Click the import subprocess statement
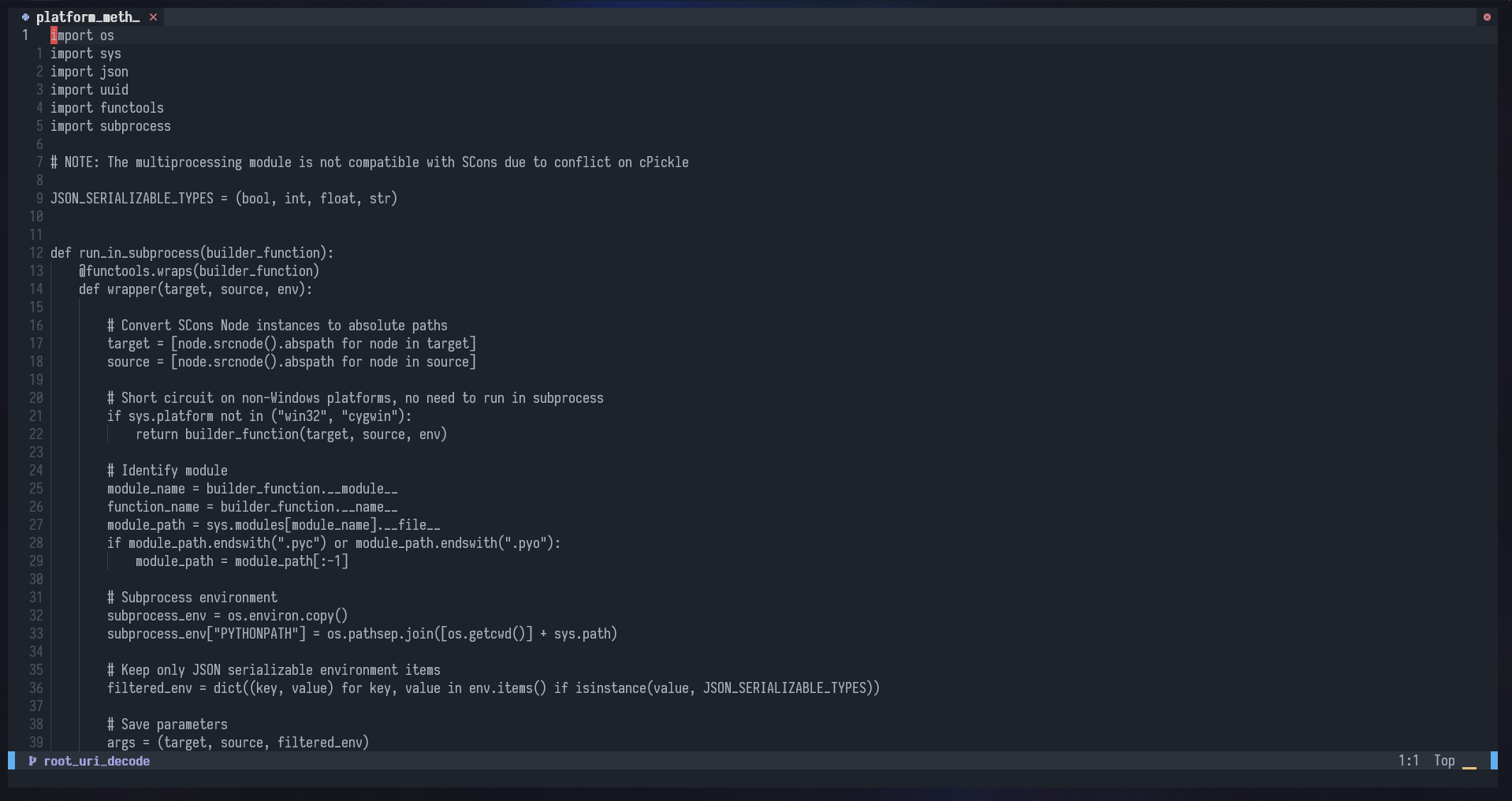 (x=110, y=125)
